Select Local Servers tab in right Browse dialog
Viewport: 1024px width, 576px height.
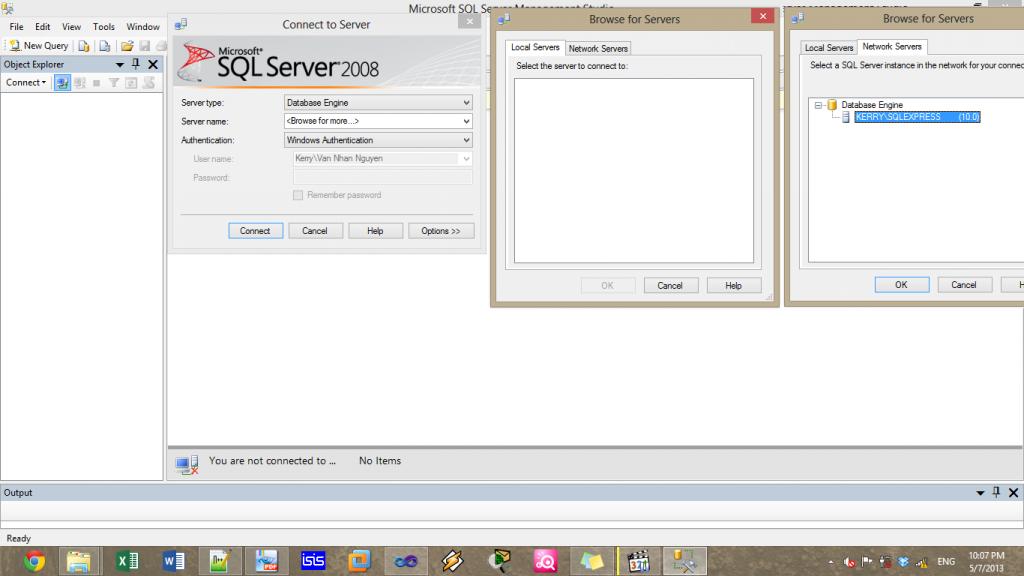(829, 48)
